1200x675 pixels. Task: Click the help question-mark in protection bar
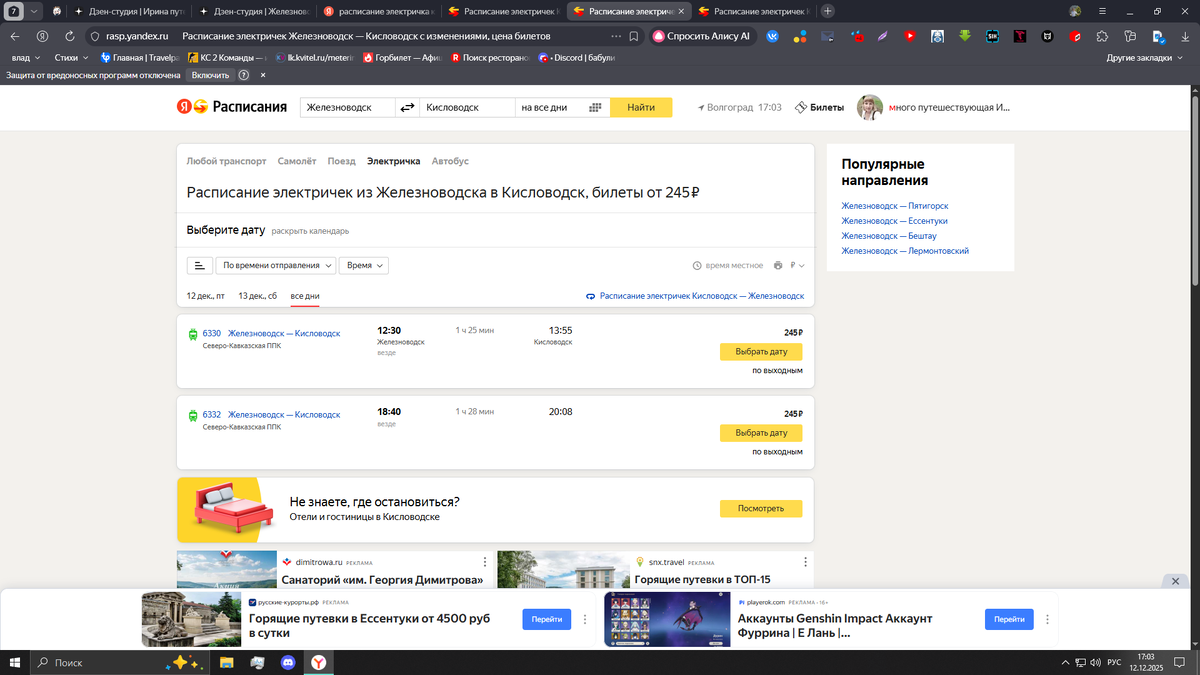[242, 75]
